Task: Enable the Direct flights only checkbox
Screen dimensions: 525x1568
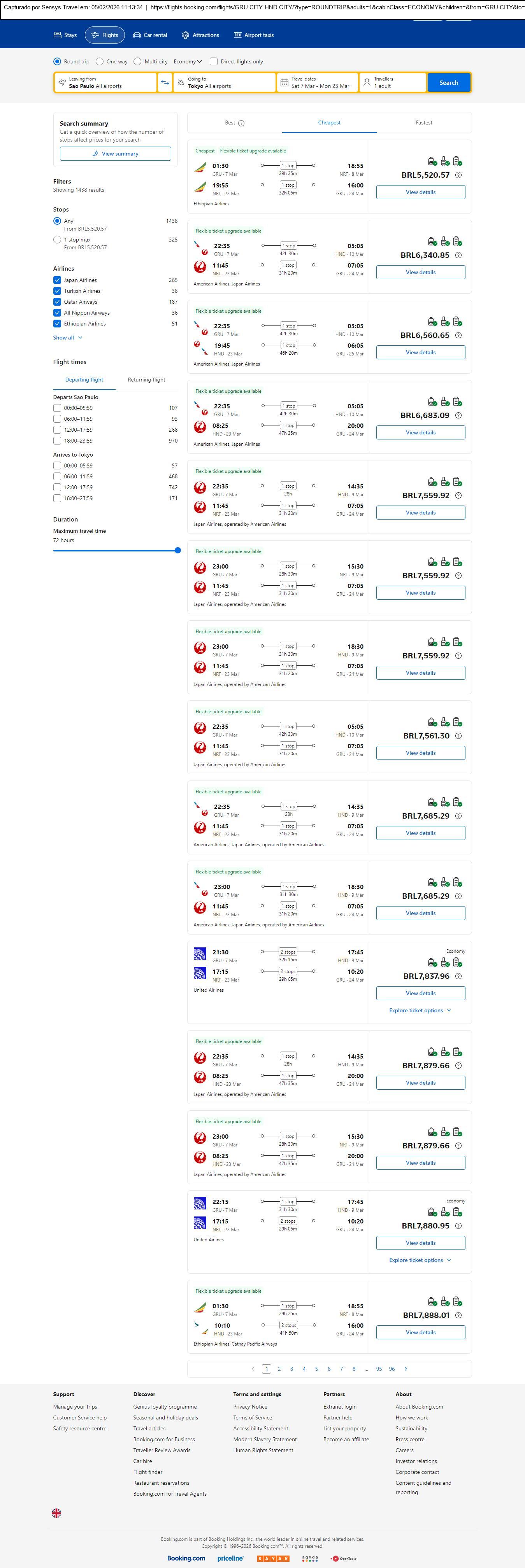Action: pyautogui.click(x=214, y=61)
